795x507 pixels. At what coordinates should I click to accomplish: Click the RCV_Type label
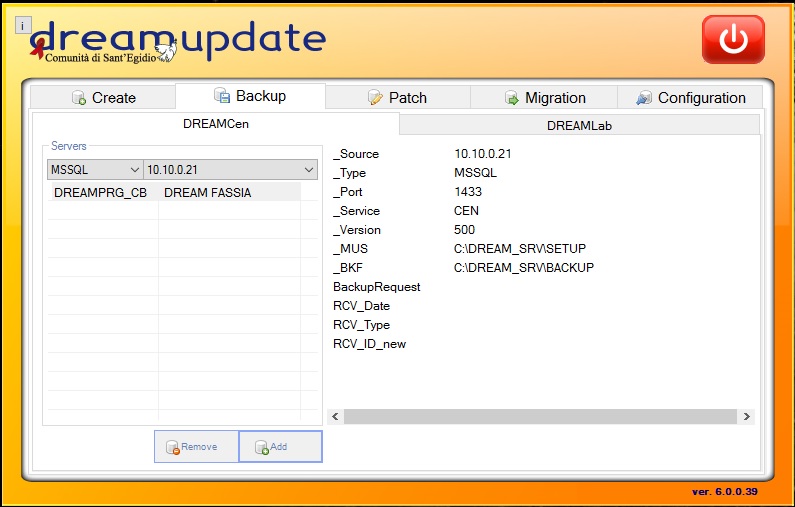click(362, 325)
